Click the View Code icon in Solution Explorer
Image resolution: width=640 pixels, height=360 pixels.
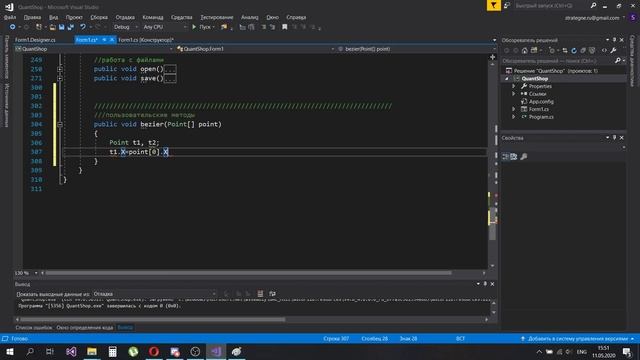tap(604, 51)
